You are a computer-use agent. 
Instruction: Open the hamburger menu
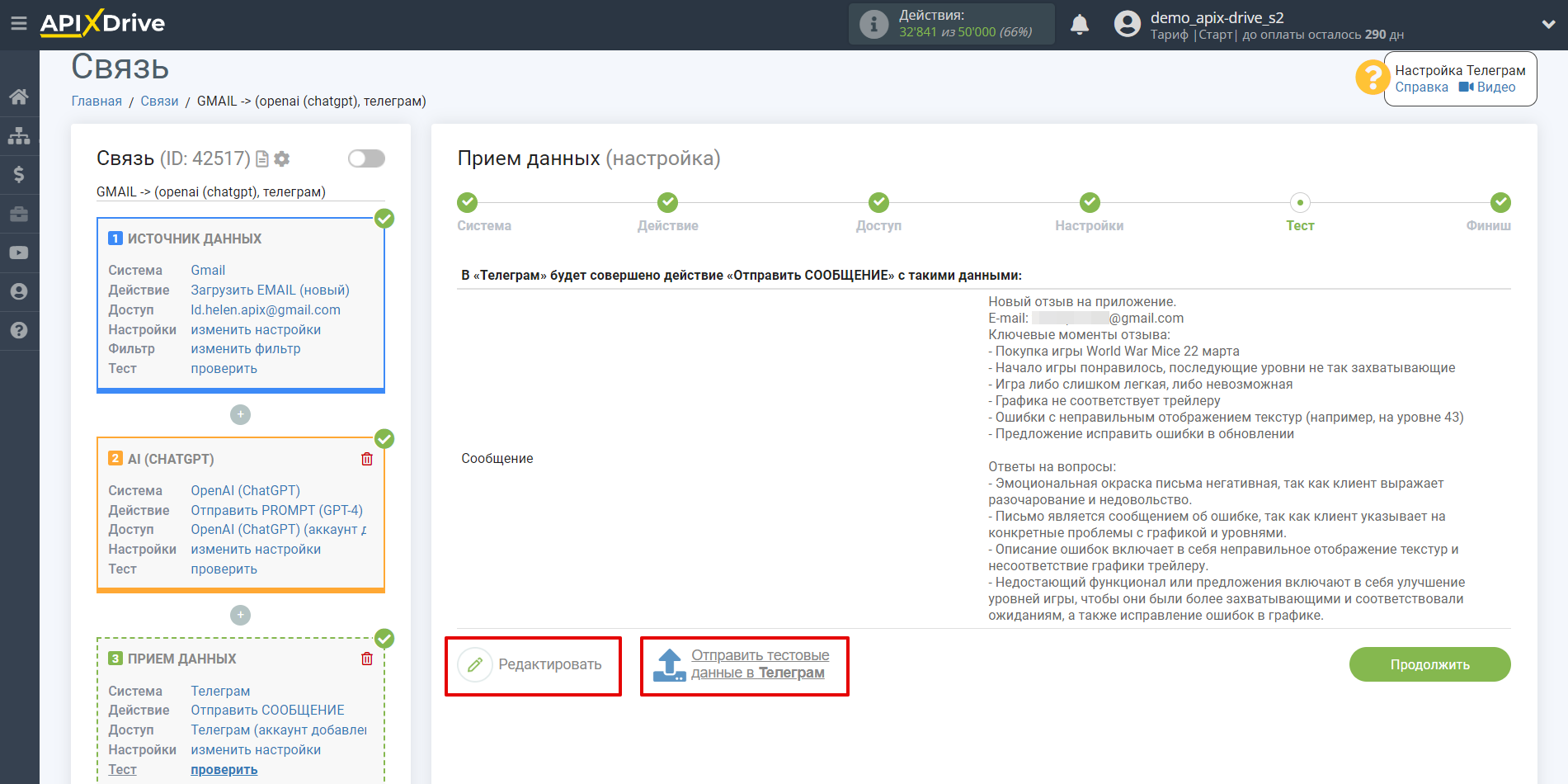click(x=19, y=24)
